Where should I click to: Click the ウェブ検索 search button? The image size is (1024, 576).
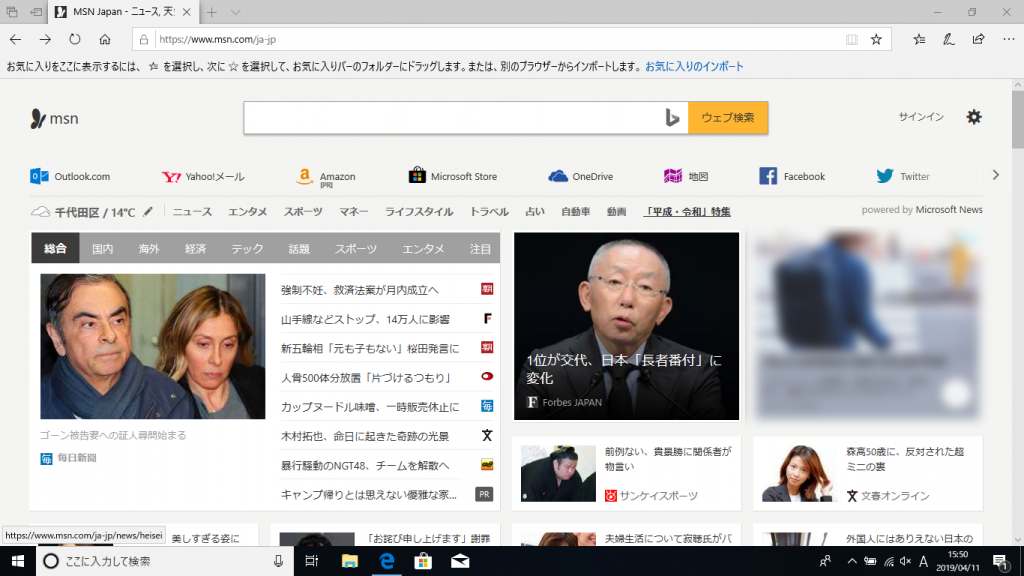click(x=727, y=117)
